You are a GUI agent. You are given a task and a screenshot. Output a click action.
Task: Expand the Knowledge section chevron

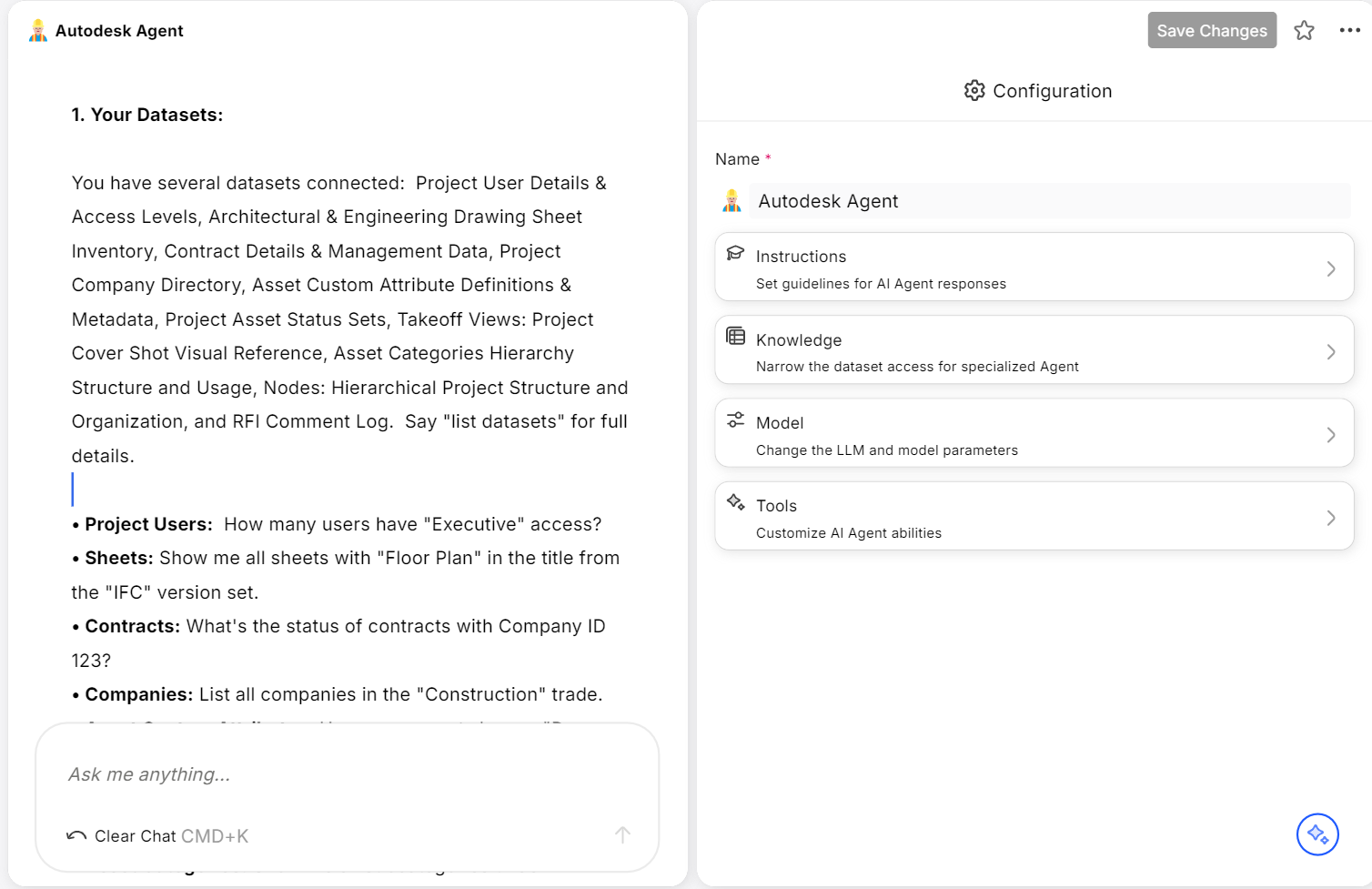[x=1331, y=352]
